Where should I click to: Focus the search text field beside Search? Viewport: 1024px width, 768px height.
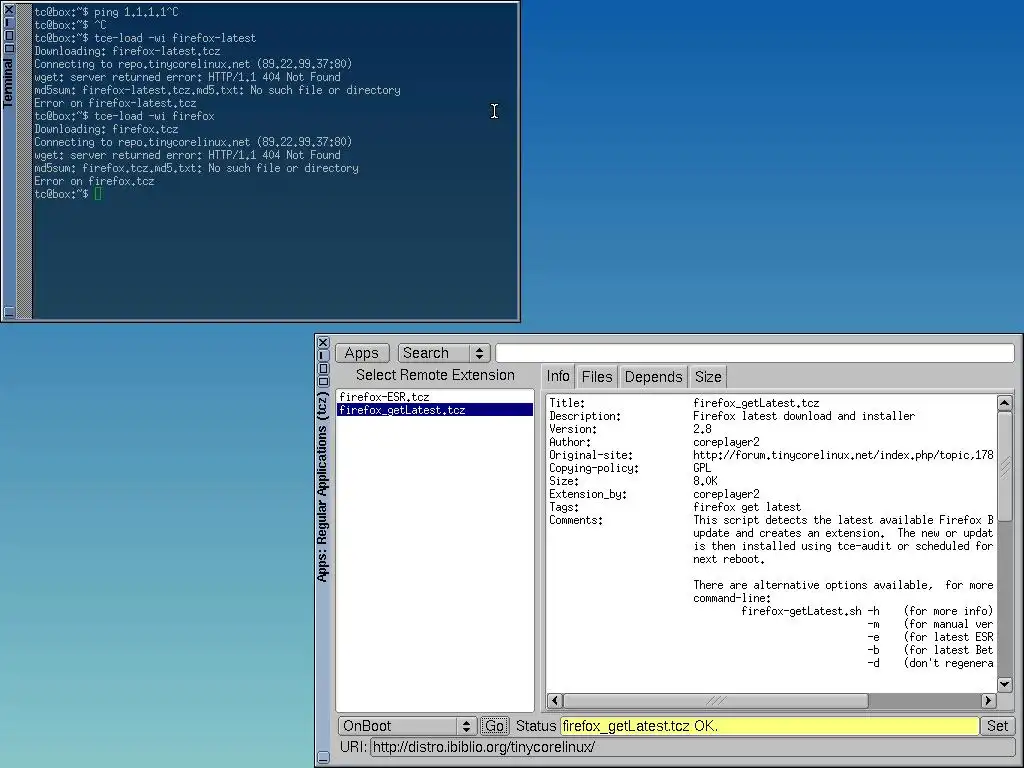pos(754,353)
